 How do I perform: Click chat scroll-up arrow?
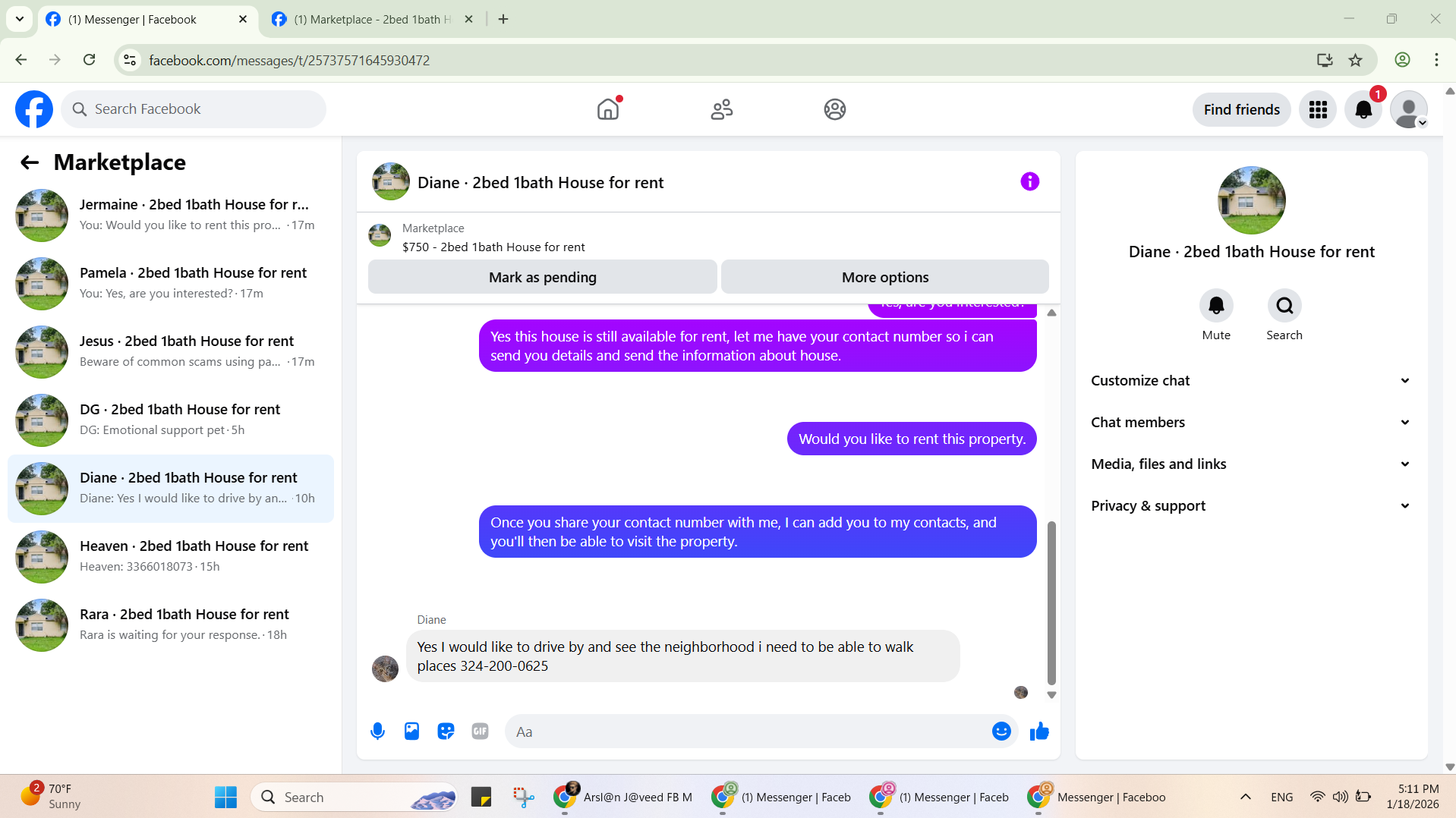coord(1051,313)
